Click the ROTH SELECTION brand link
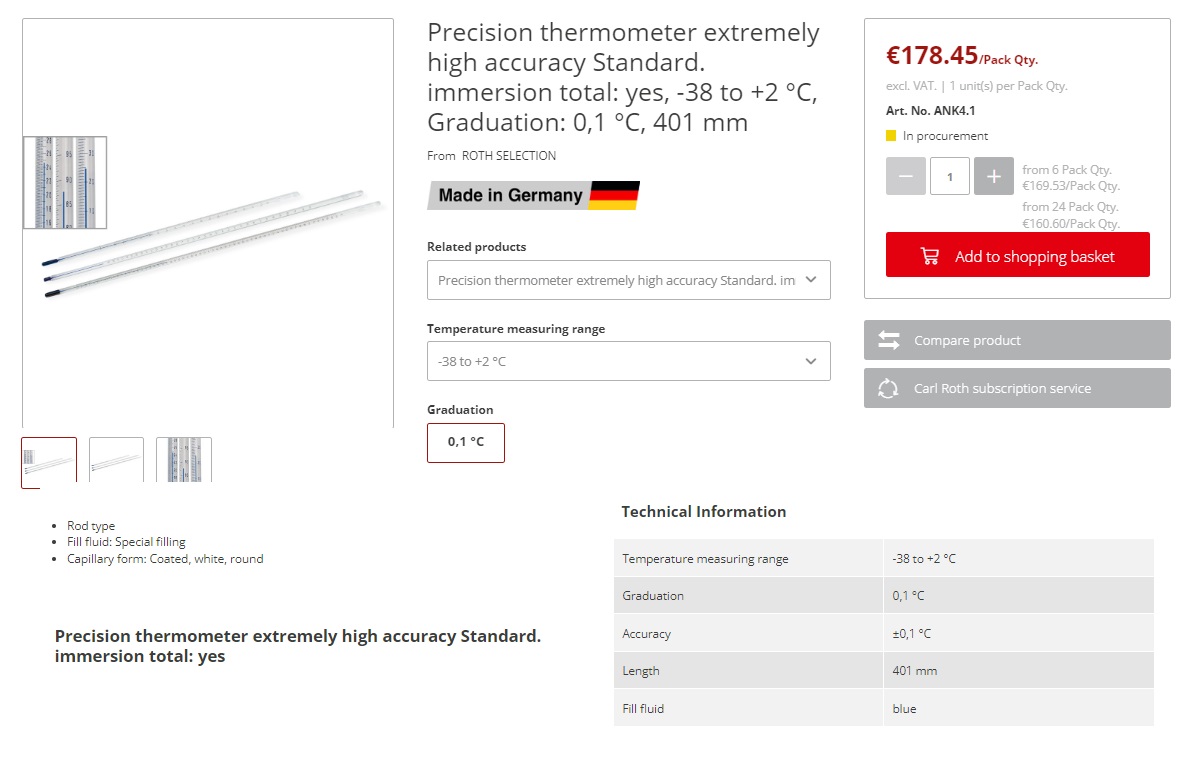The height and width of the screenshot is (767, 1181). coord(509,156)
